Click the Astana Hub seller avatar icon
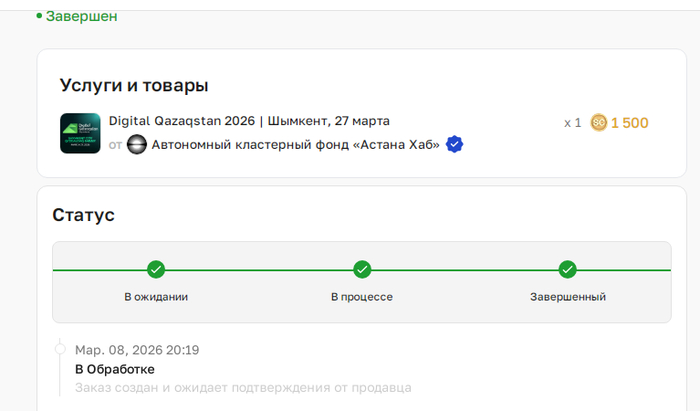This screenshot has height=411, width=700. (137, 145)
